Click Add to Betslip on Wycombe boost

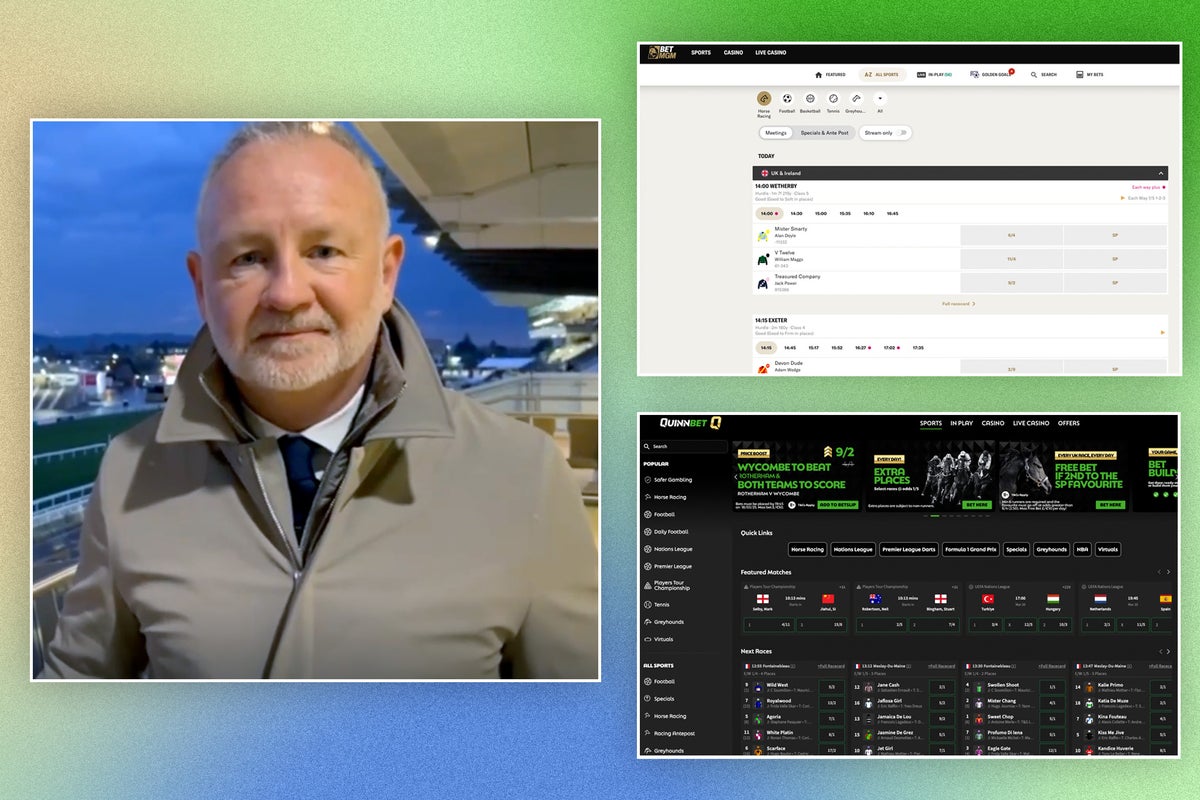pyautogui.click(x=838, y=505)
